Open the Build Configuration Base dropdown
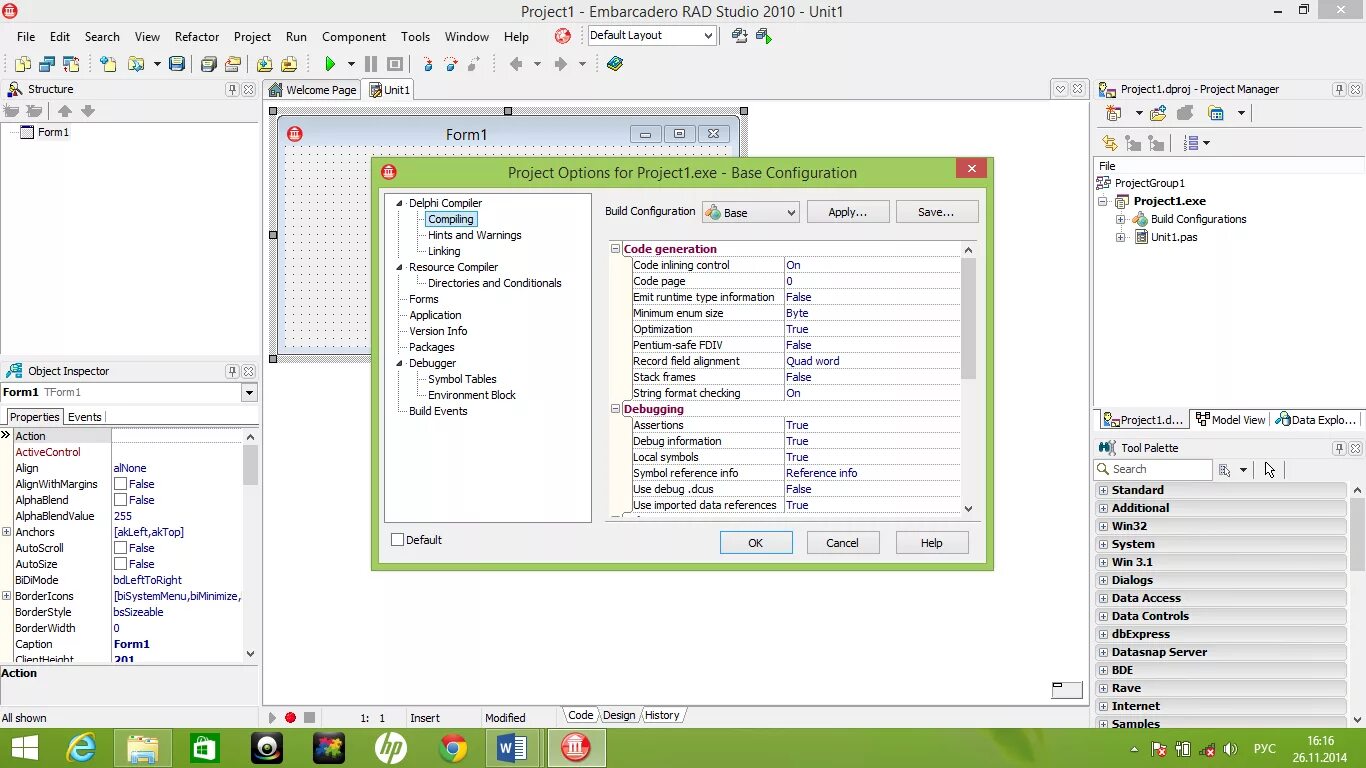 point(751,212)
